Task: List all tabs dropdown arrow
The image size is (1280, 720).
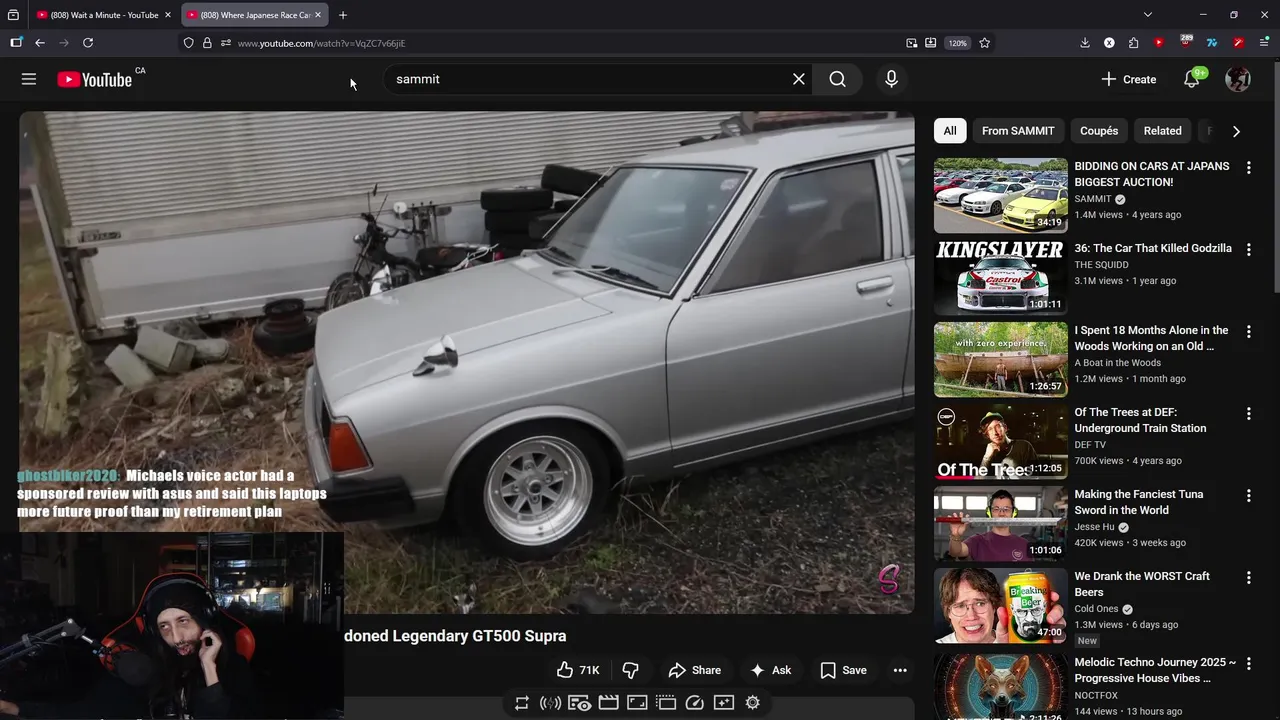Action: 1148,15
